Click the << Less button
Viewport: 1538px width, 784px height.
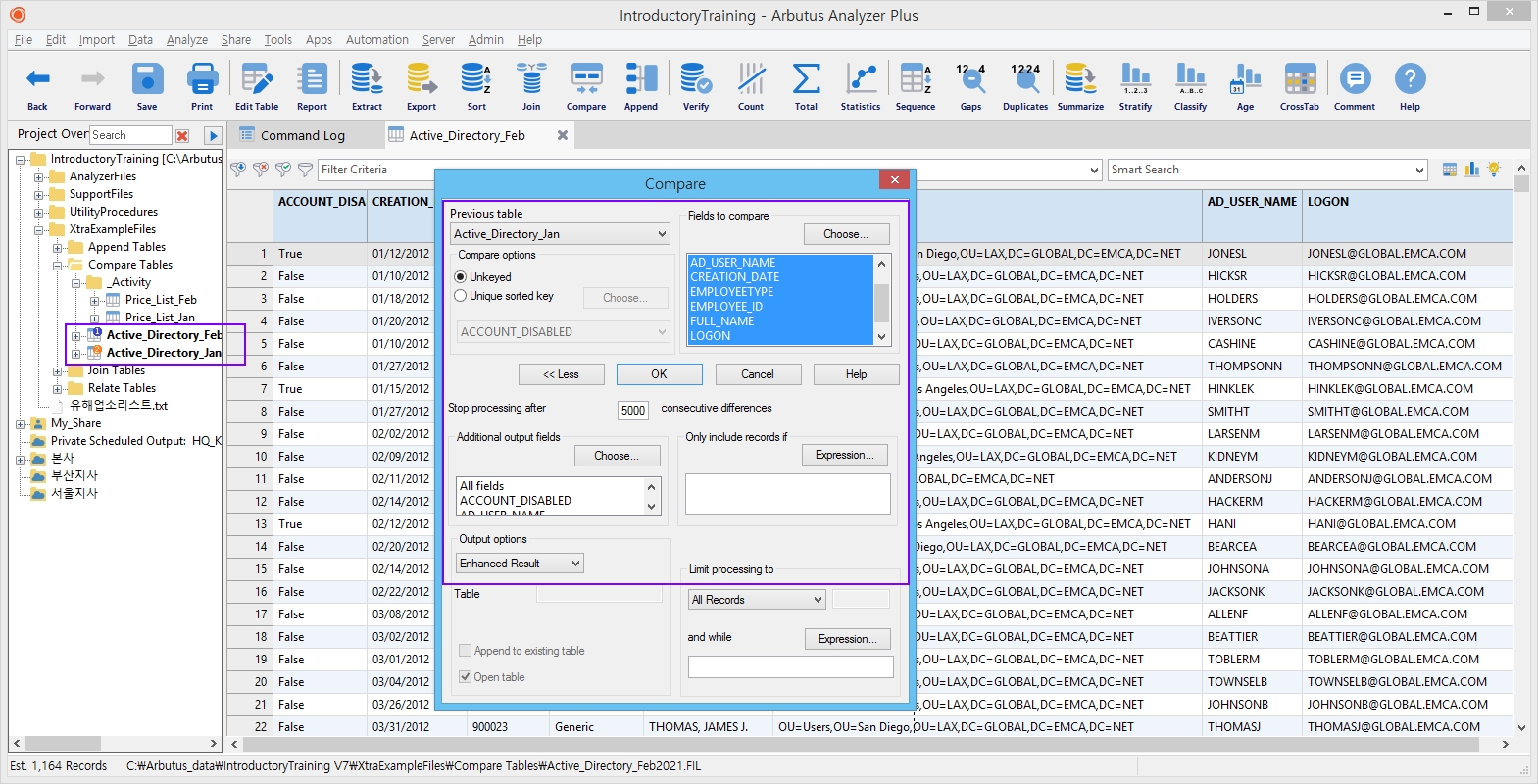point(561,374)
